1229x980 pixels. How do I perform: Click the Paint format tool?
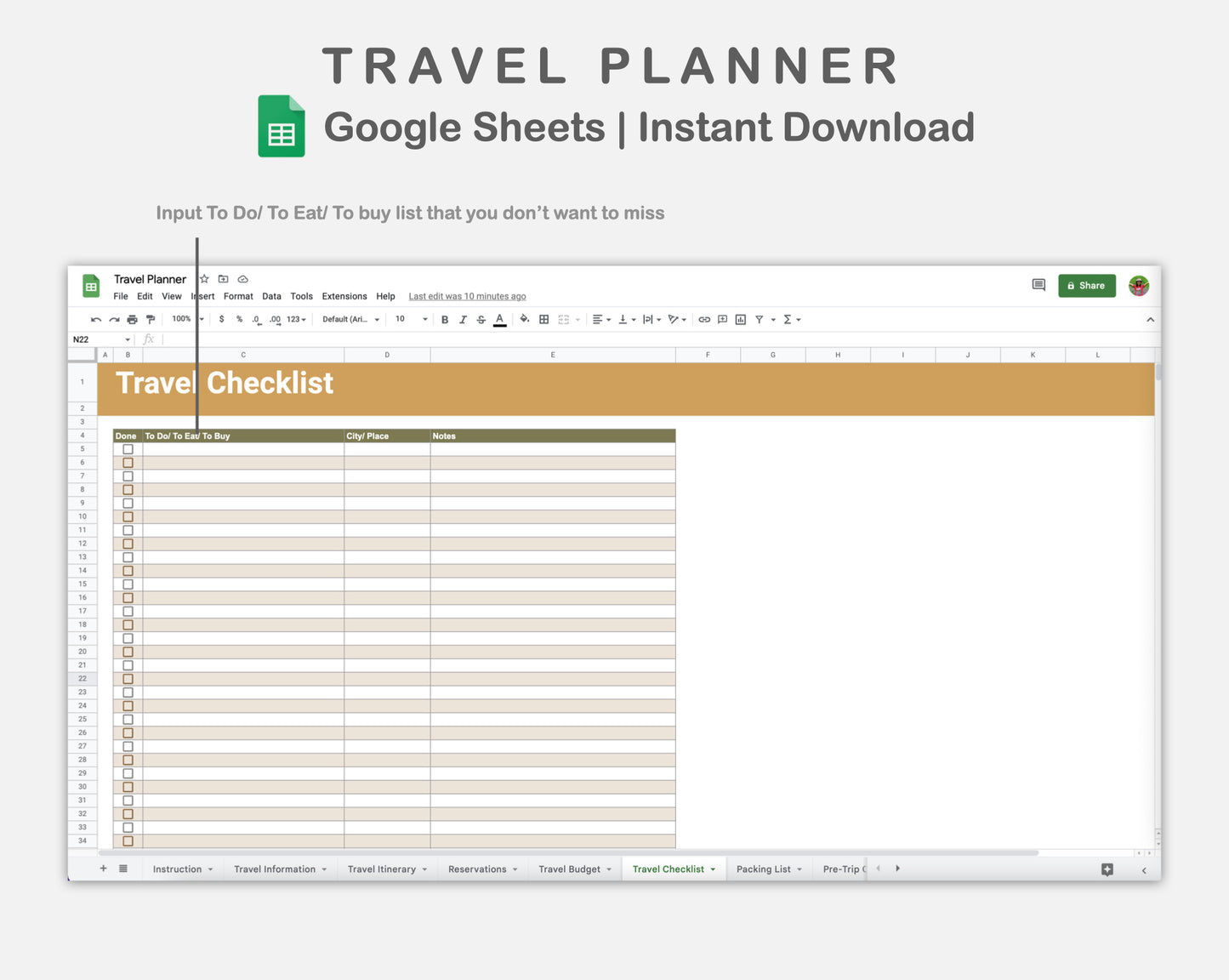[151, 319]
